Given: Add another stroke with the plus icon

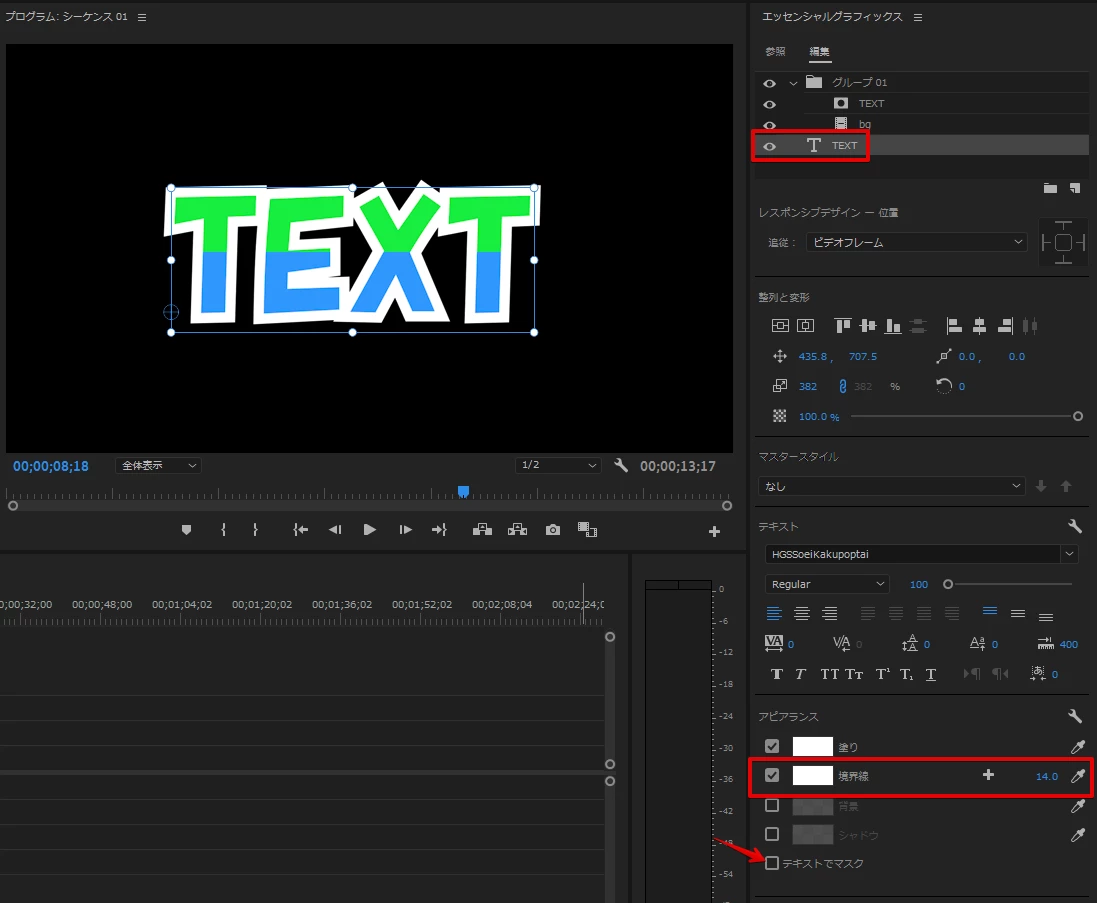Looking at the screenshot, I should [x=988, y=775].
